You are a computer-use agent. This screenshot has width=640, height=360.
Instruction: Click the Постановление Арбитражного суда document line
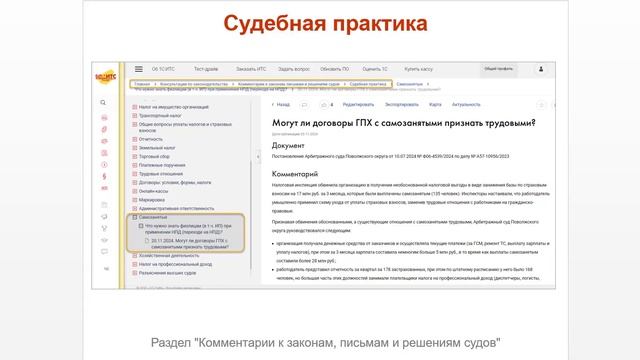tap(390, 156)
